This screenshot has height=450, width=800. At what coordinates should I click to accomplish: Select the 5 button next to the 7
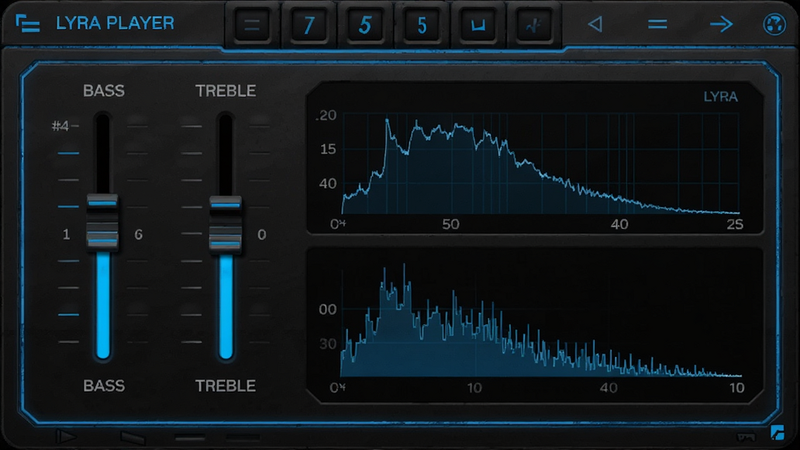[365, 24]
